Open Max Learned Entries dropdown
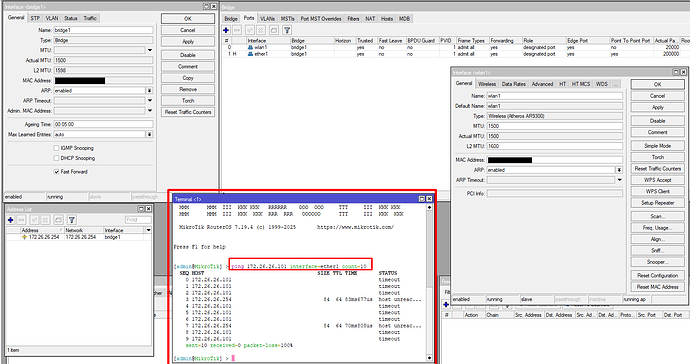 click(x=150, y=134)
